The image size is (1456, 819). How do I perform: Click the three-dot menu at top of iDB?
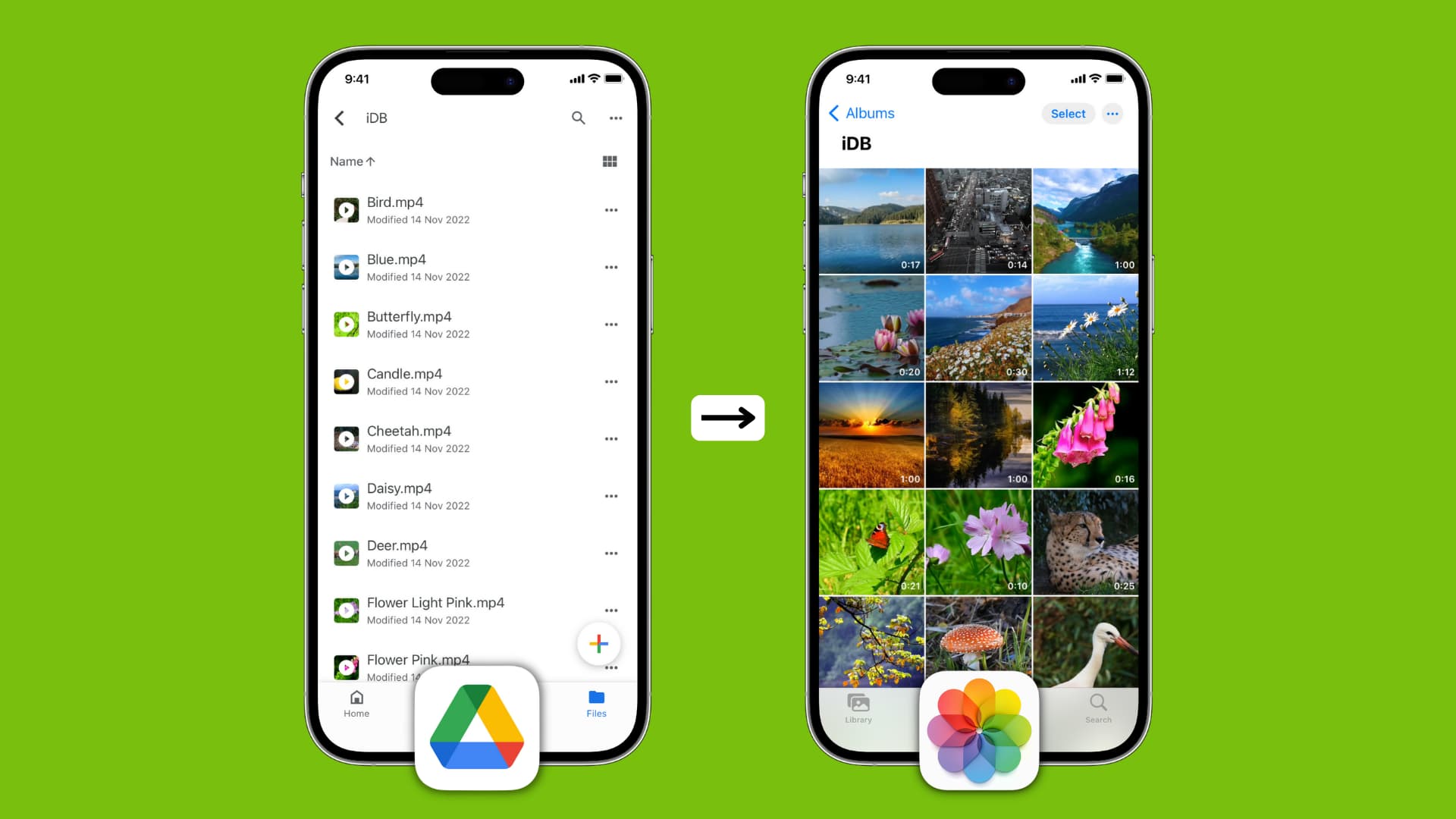click(616, 118)
